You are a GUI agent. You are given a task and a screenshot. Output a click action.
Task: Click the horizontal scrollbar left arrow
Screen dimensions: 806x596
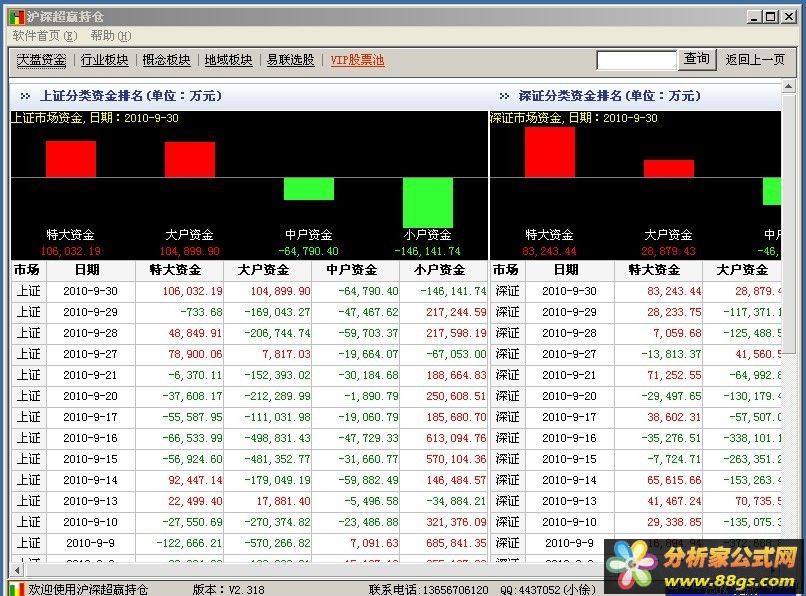coord(17,570)
